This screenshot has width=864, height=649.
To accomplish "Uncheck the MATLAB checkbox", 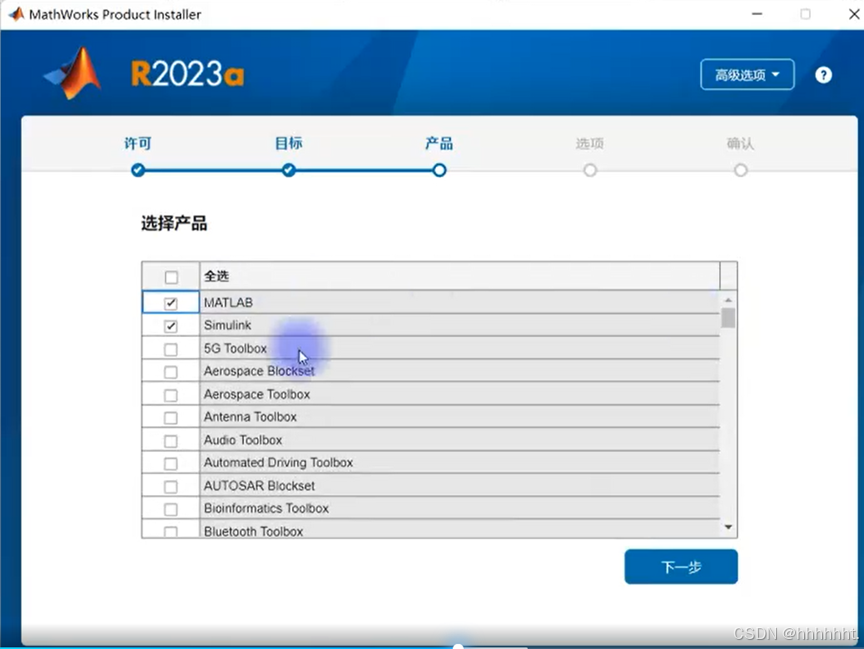I will tap(171, 302).
